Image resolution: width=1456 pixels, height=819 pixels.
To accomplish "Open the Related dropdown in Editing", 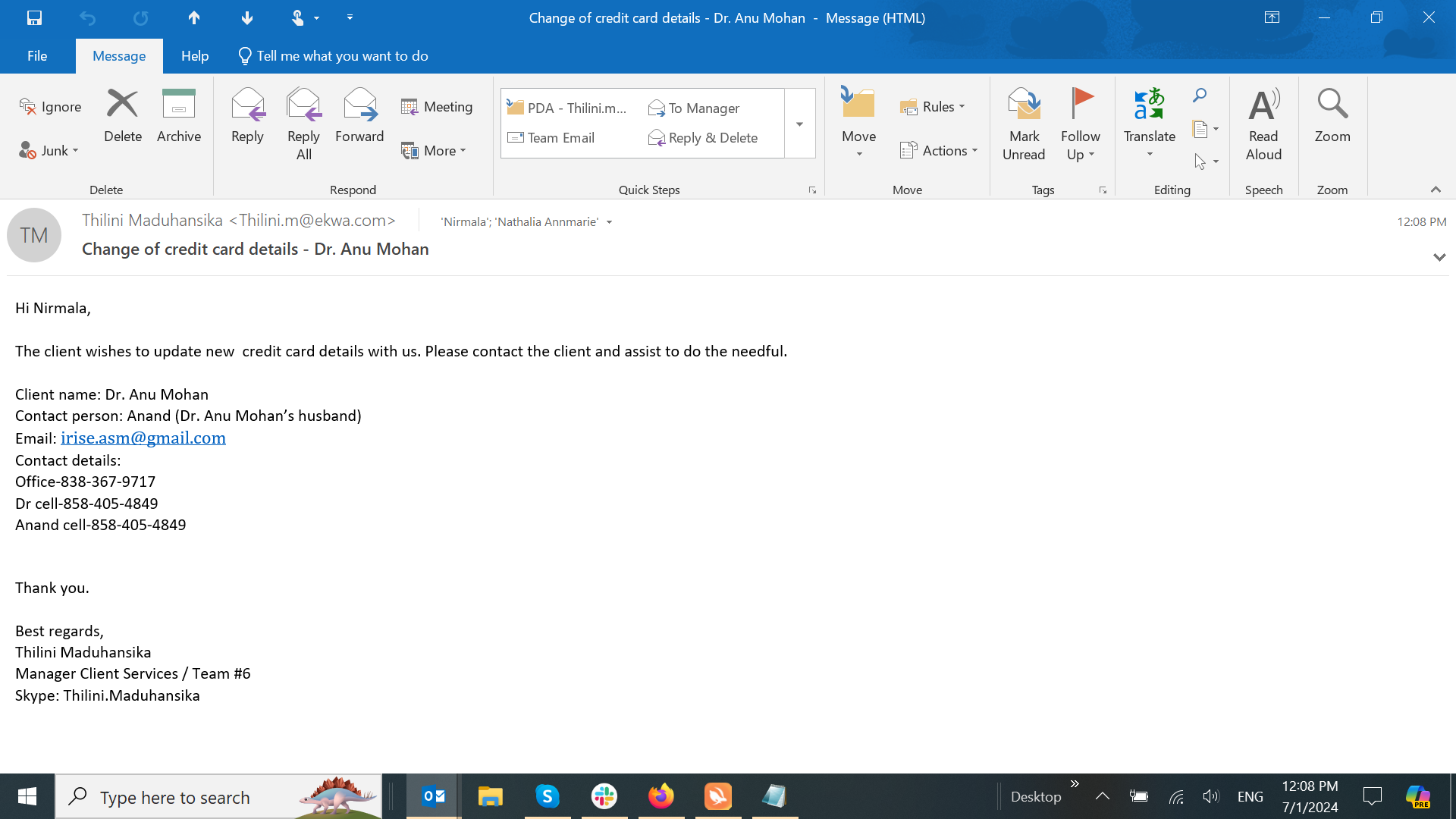I will pyautogui.click(x=1205, y=129).
